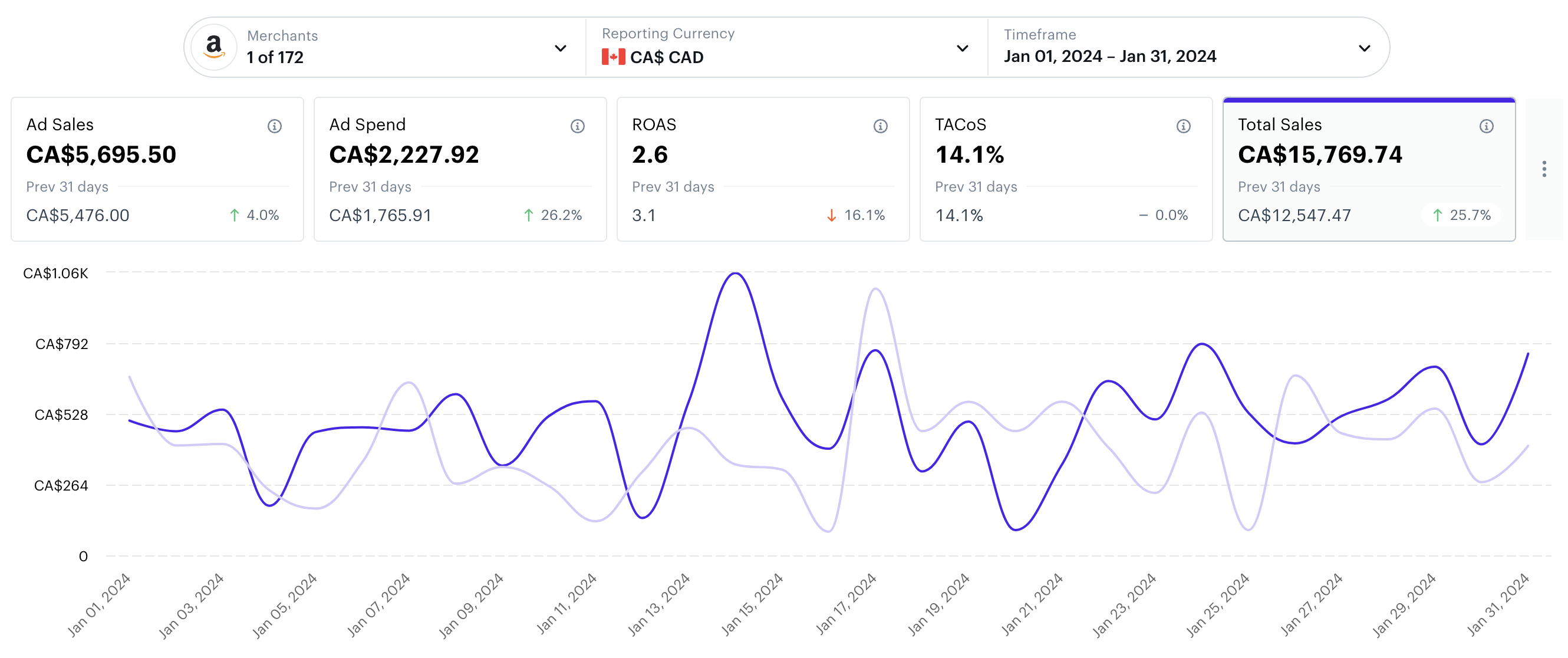Click Ad Sales value CA$5,695.50

click(x=101, y=154)
